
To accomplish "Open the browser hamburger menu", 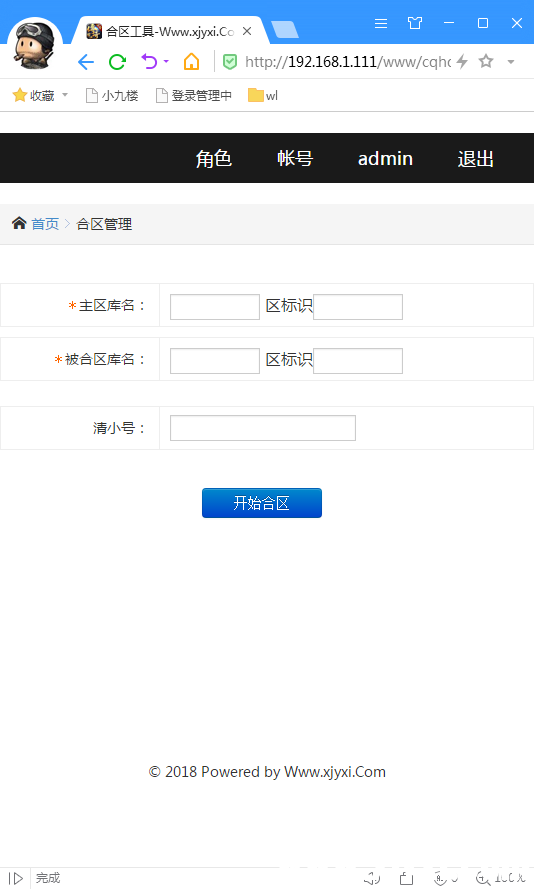I will [381, 23].
